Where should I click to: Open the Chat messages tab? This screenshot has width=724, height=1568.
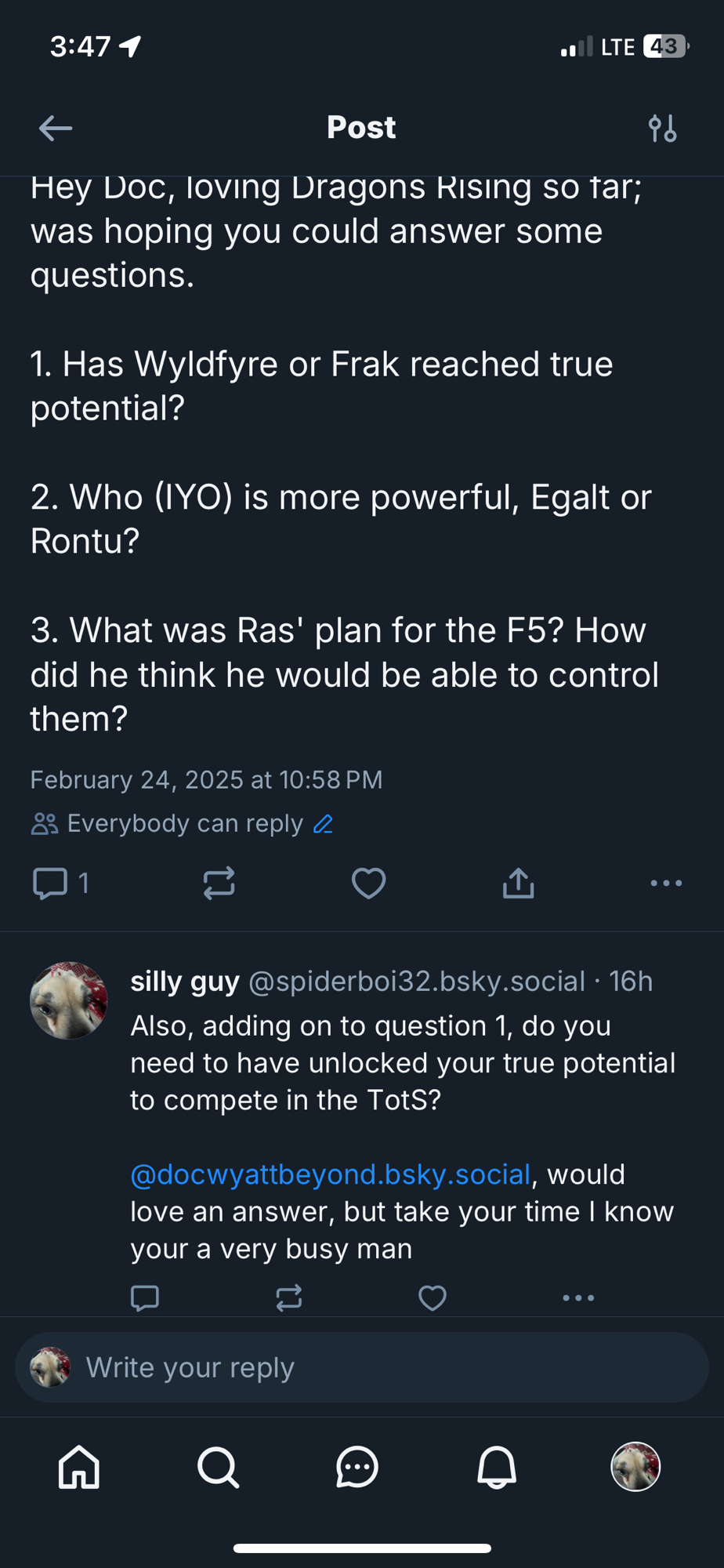coord(357,1466)
